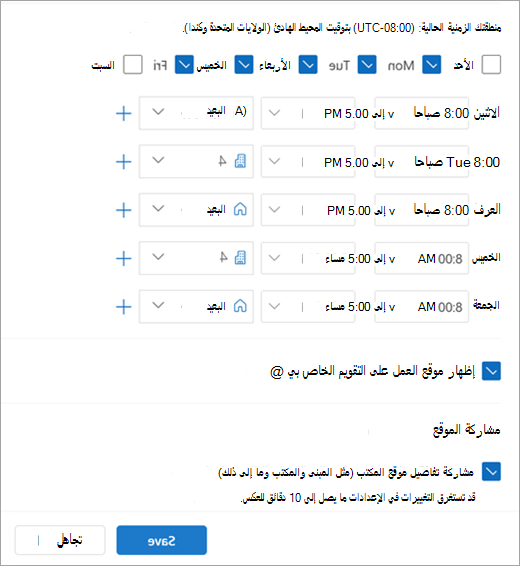Open Monday start time 8:00 صباحا box

click(x=421, y=113)
